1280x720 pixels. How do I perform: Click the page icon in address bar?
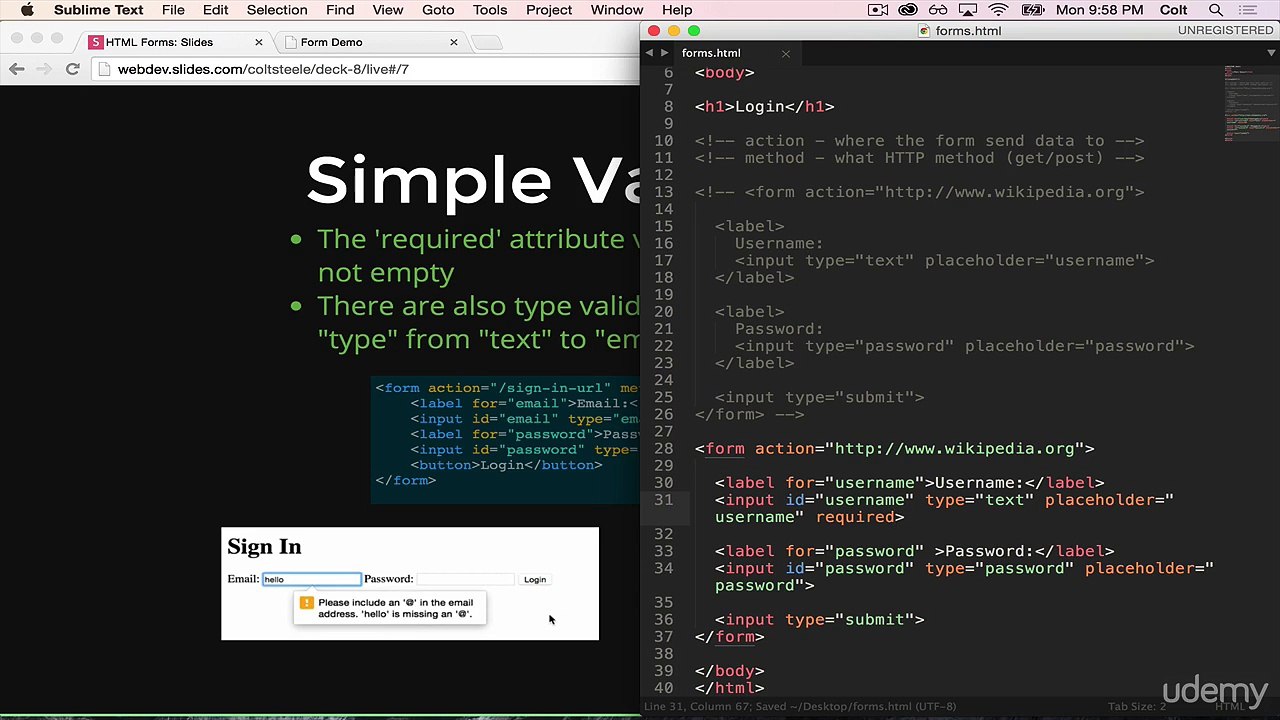[105, 69]
